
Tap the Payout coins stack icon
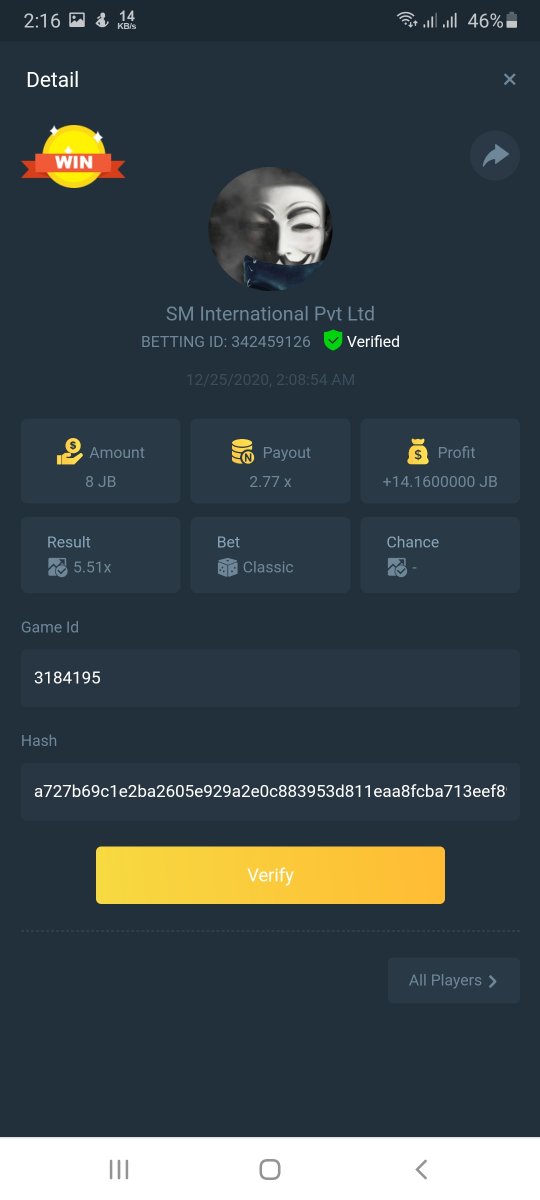coord(242,452)
